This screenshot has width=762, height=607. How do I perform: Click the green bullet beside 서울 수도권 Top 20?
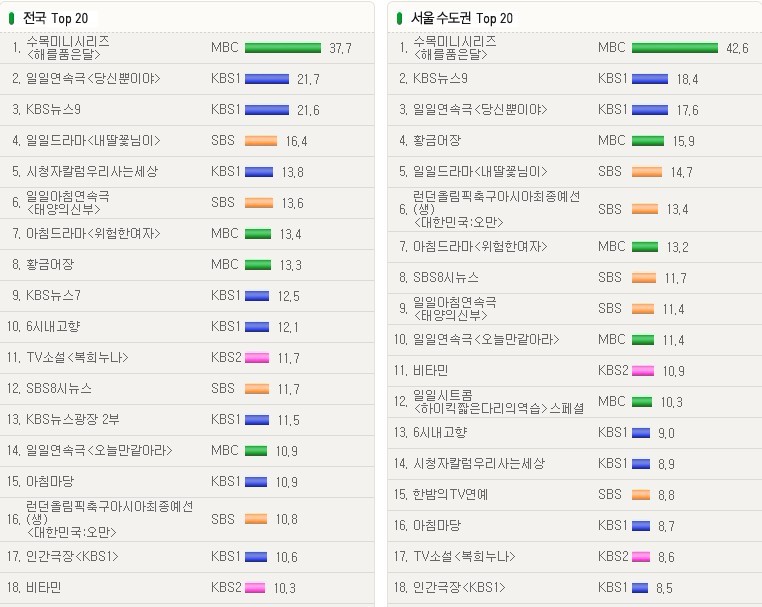(x=399, y=18)
